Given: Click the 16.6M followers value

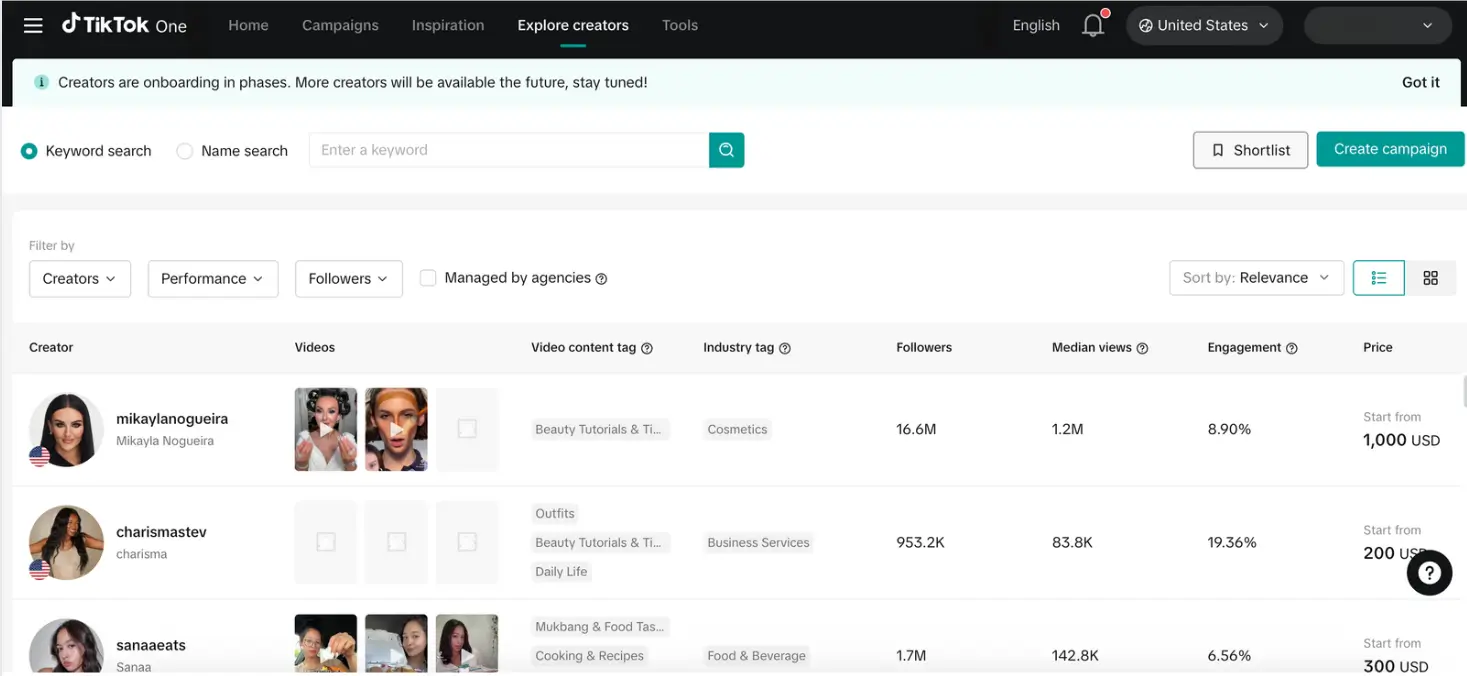Looking at the screenshot, I should pyautogui.click(x=916, y=429).
